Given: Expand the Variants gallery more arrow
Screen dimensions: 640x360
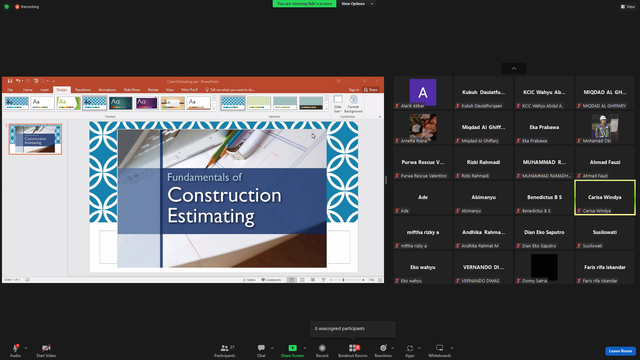Looking at the screenshot, I should point(326,109).
